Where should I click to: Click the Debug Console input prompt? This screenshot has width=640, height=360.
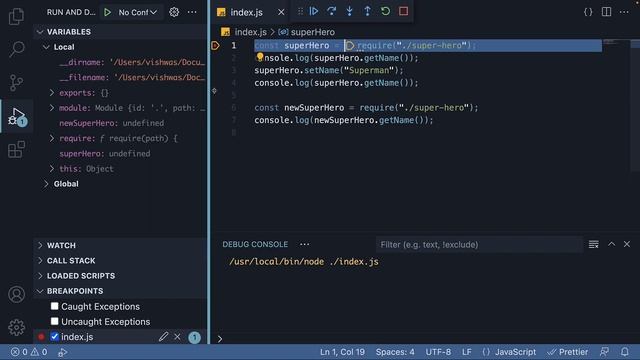coord(424,338)
